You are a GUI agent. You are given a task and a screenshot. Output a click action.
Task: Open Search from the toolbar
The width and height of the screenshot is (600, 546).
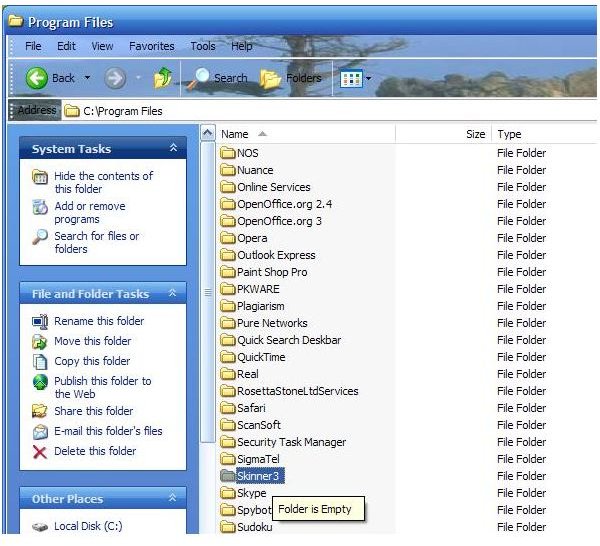pyautogui.click(x=217, y=78)
